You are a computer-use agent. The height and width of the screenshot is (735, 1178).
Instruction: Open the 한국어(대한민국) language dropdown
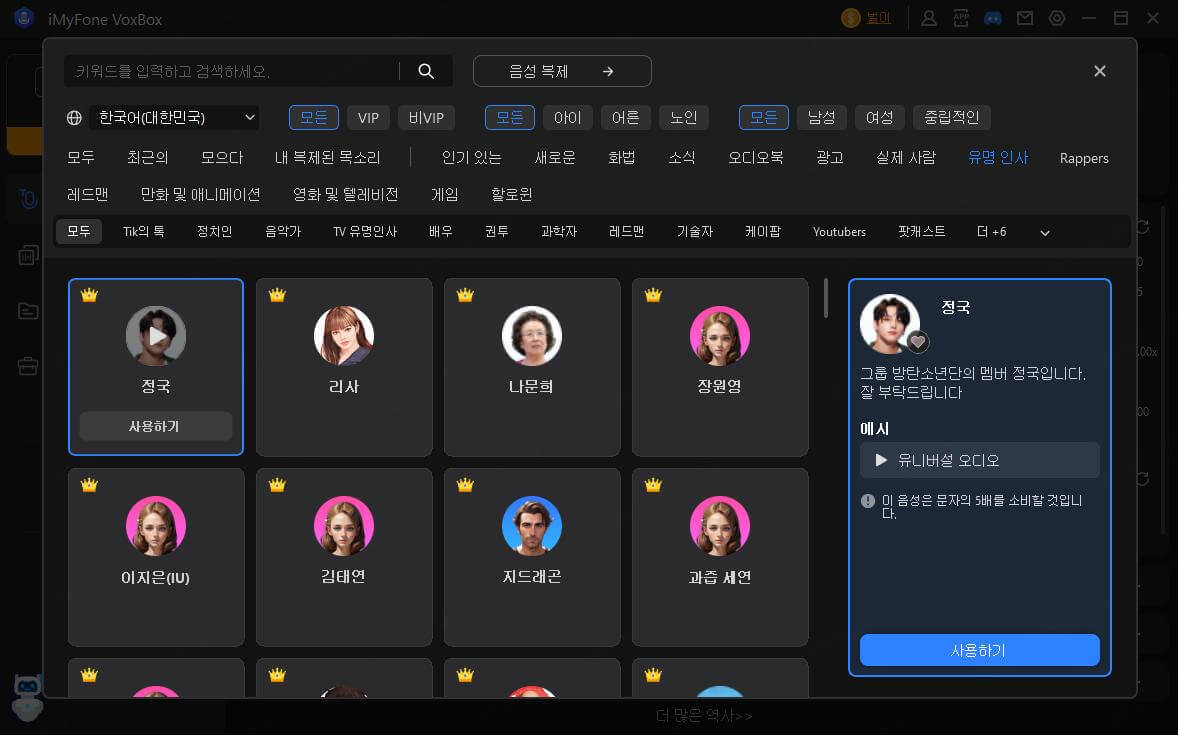click(x=174, y=118)
